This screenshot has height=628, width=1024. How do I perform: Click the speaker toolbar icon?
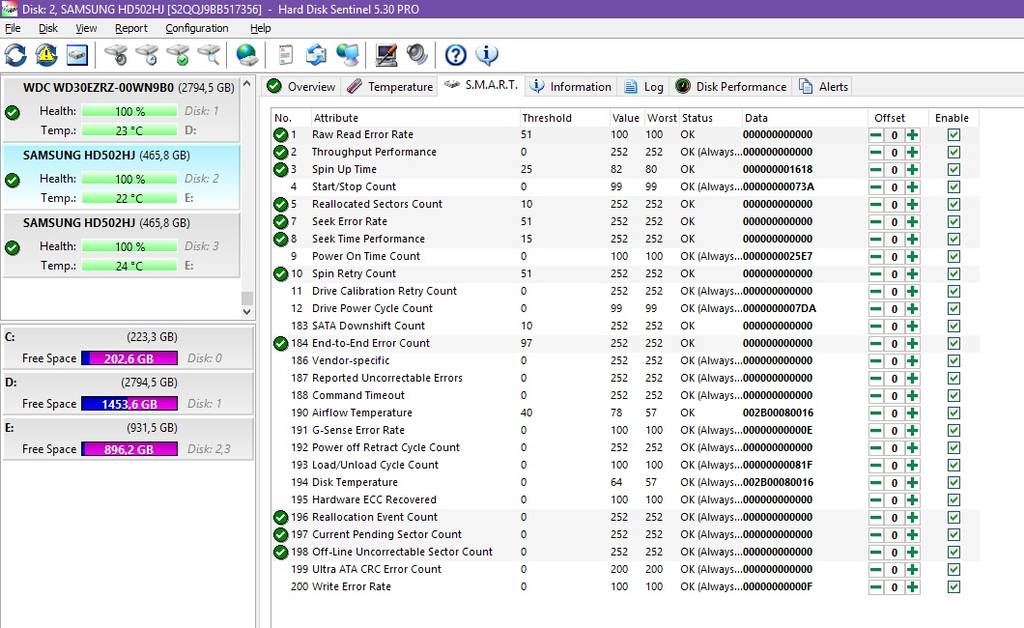click(x=417, y=55)
